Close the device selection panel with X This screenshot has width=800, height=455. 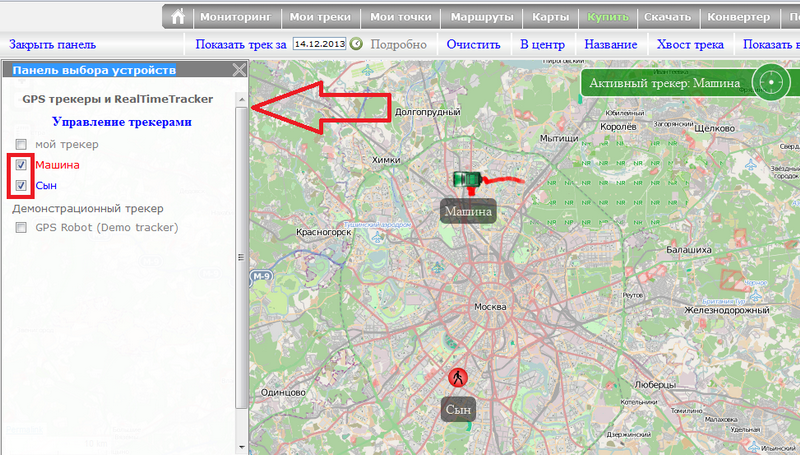click(238, 70)
